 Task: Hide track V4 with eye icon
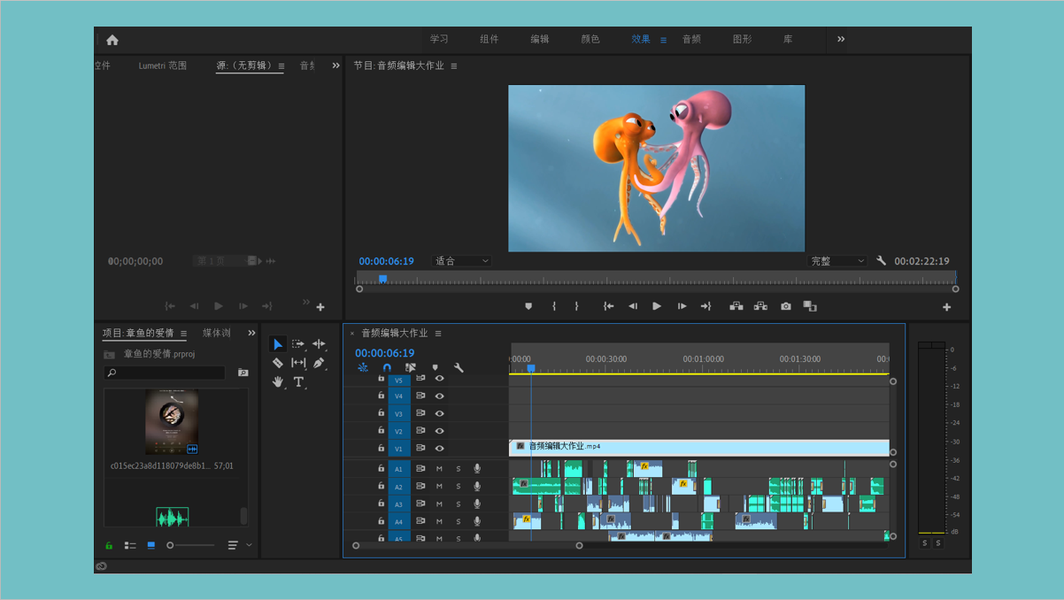pyautogui.click(x=440, y=396)
